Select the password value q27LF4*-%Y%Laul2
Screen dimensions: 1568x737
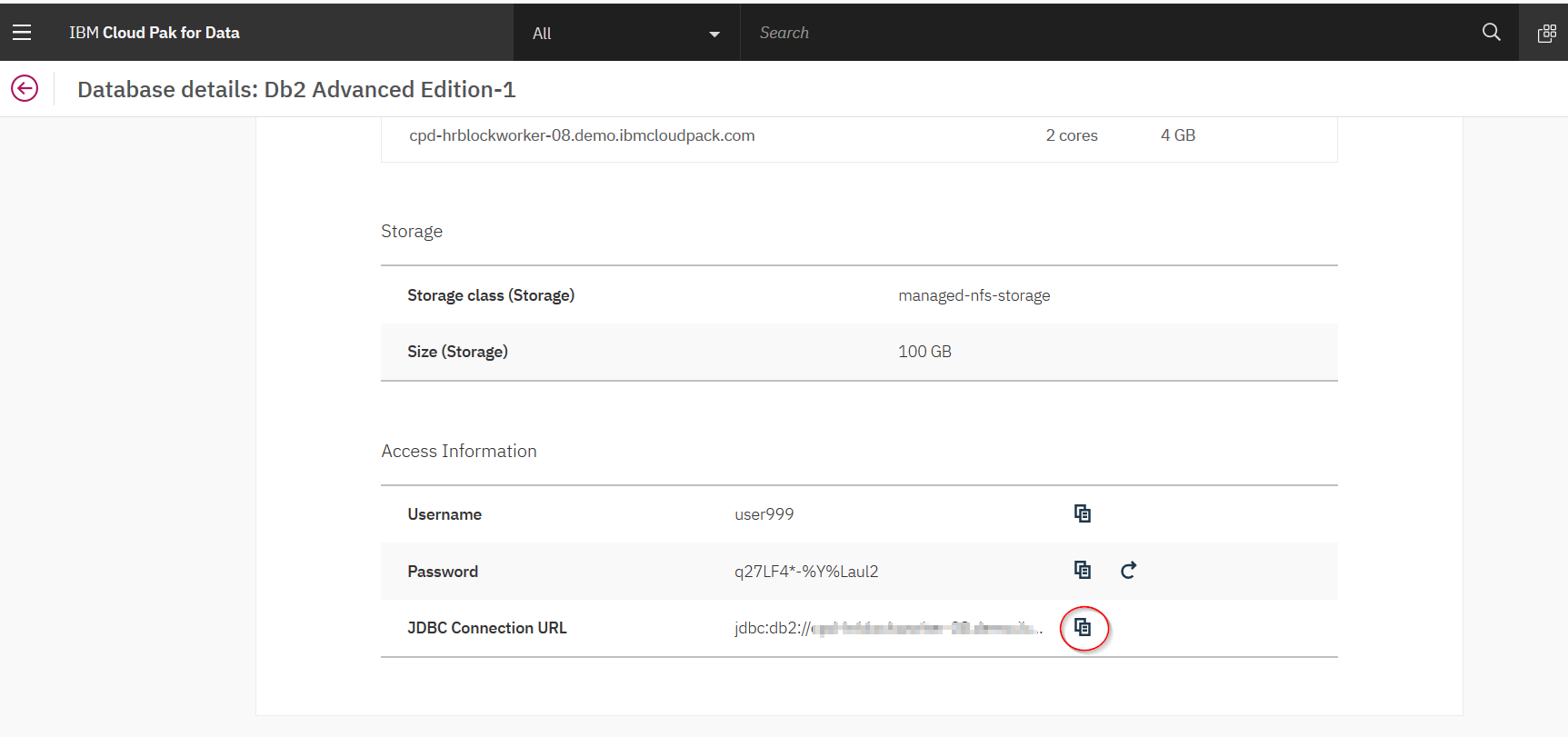(806, 572)
